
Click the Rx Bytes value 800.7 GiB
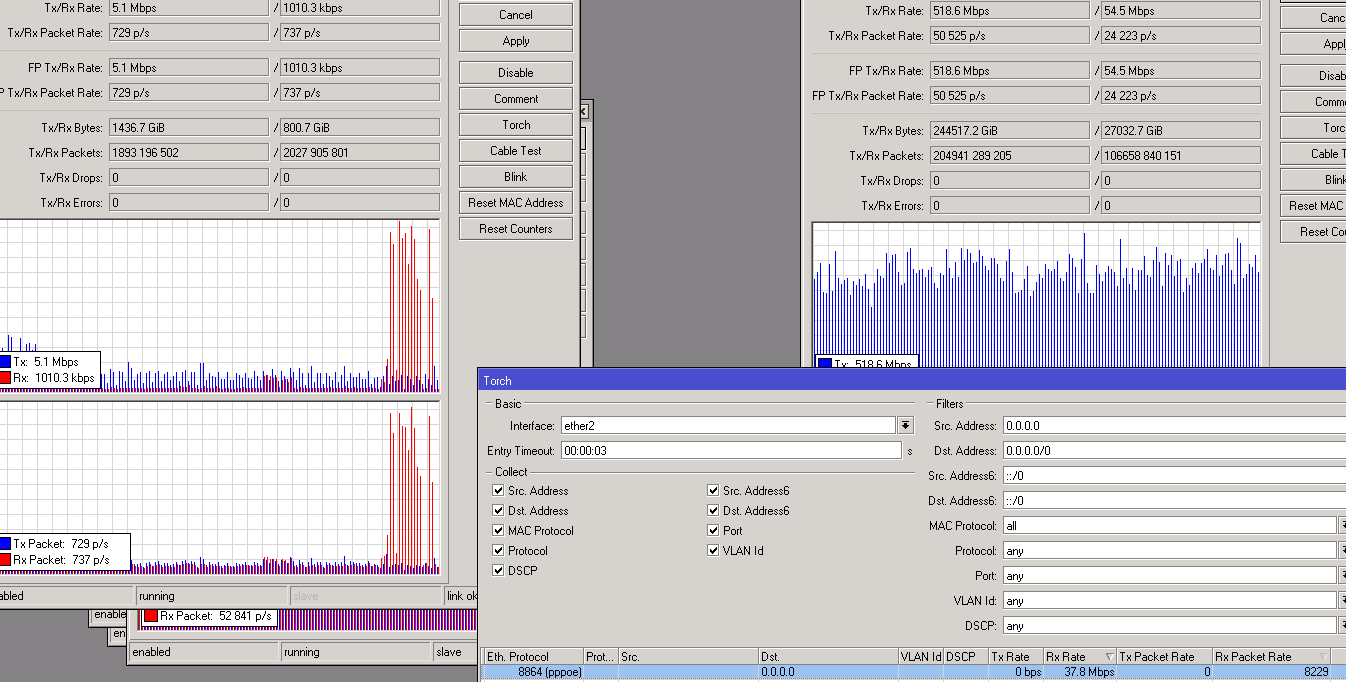tap(359, 128)
